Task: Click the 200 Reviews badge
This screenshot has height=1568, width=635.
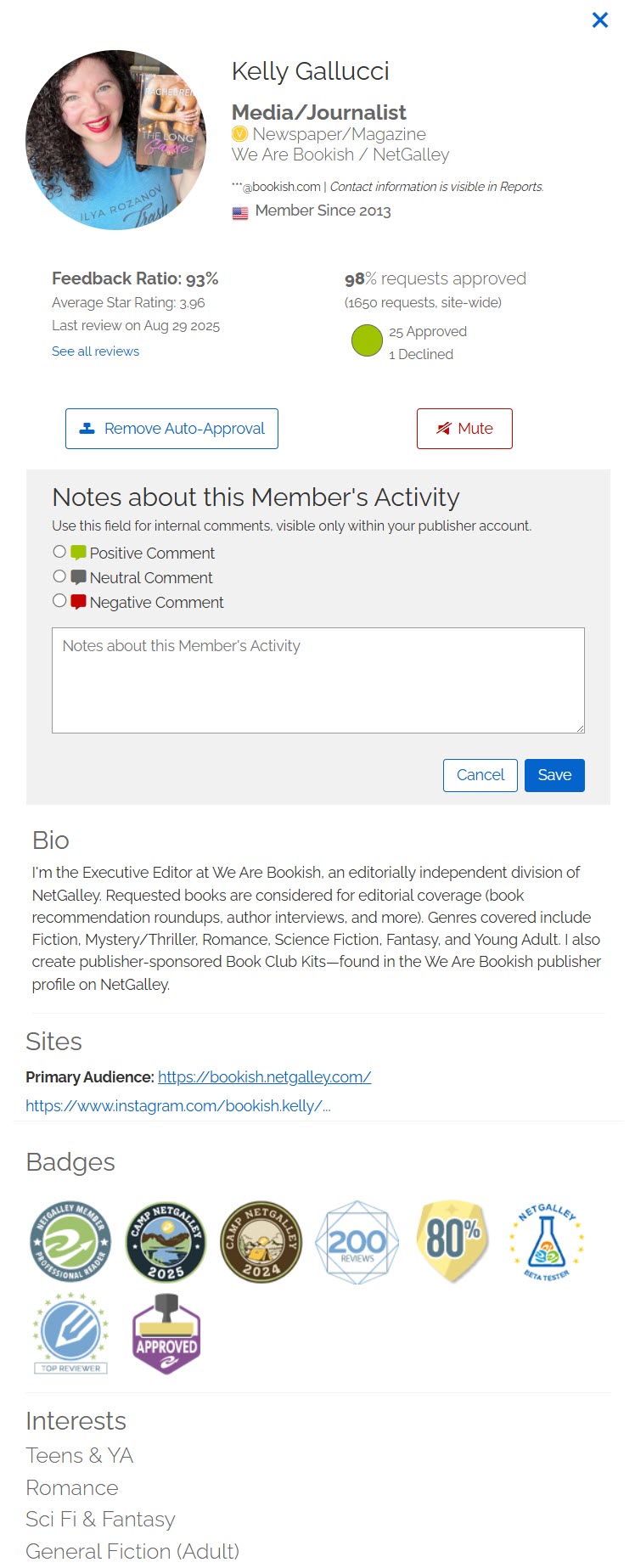Action: (x=357, y=1242)
